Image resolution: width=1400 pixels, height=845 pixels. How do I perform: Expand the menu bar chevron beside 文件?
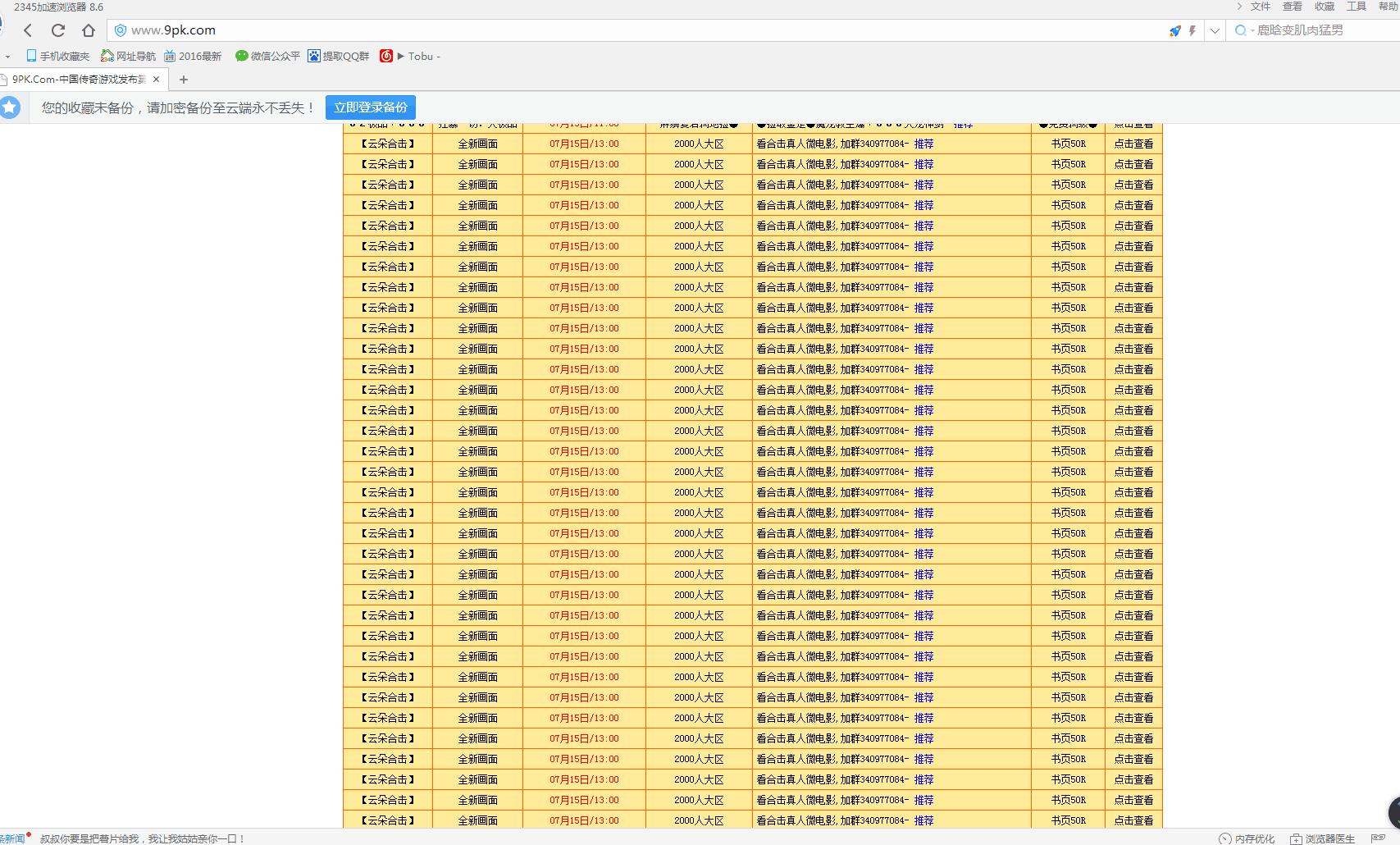click(1239, 7)
